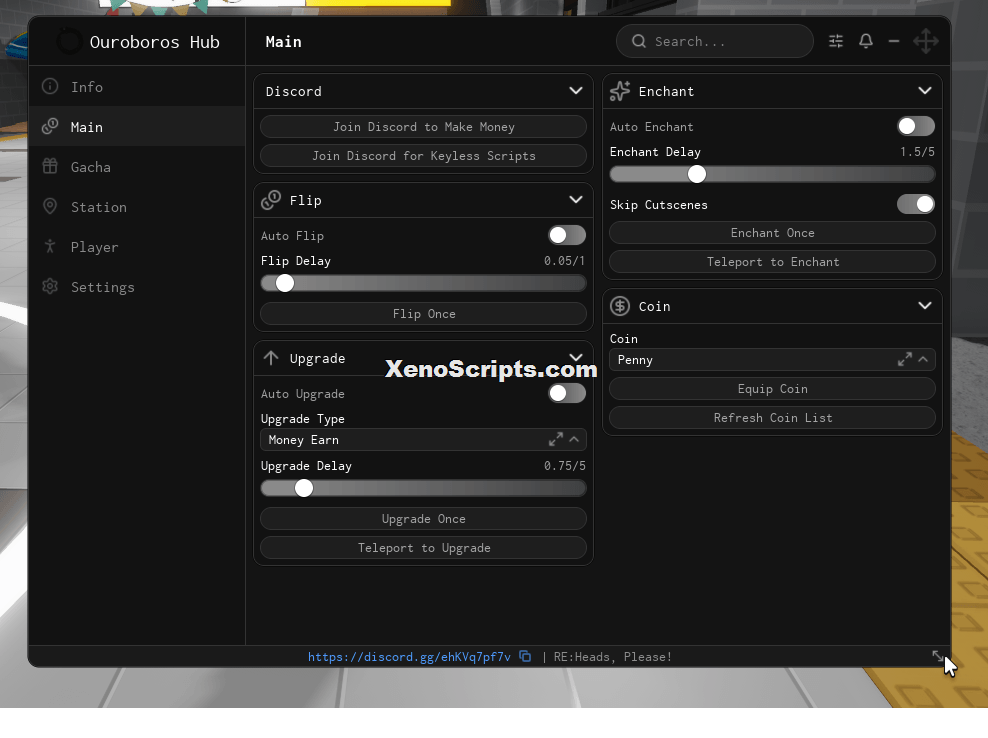Click the Enchant Delay slider handle

point(697,175)
